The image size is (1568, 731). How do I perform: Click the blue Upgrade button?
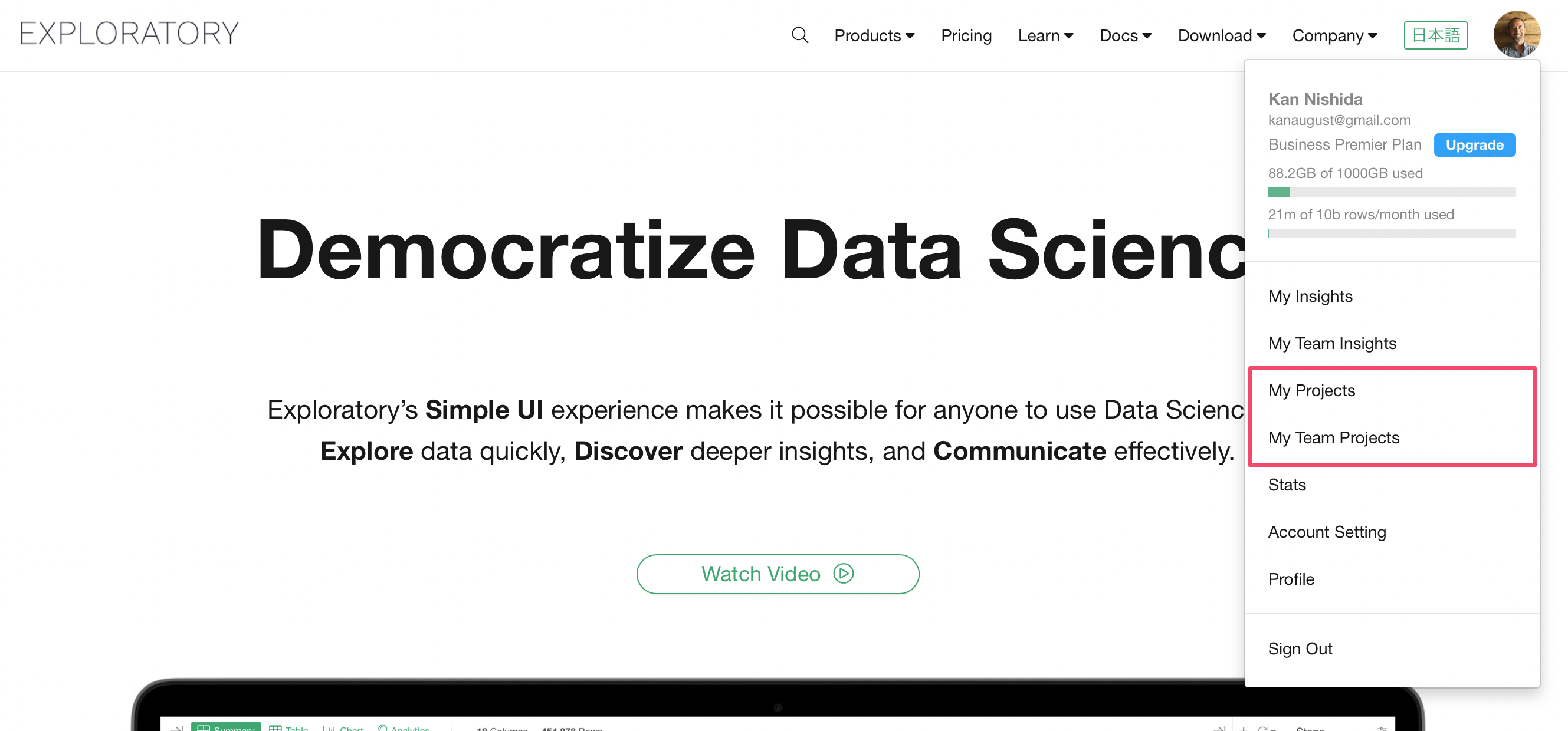1474,145
